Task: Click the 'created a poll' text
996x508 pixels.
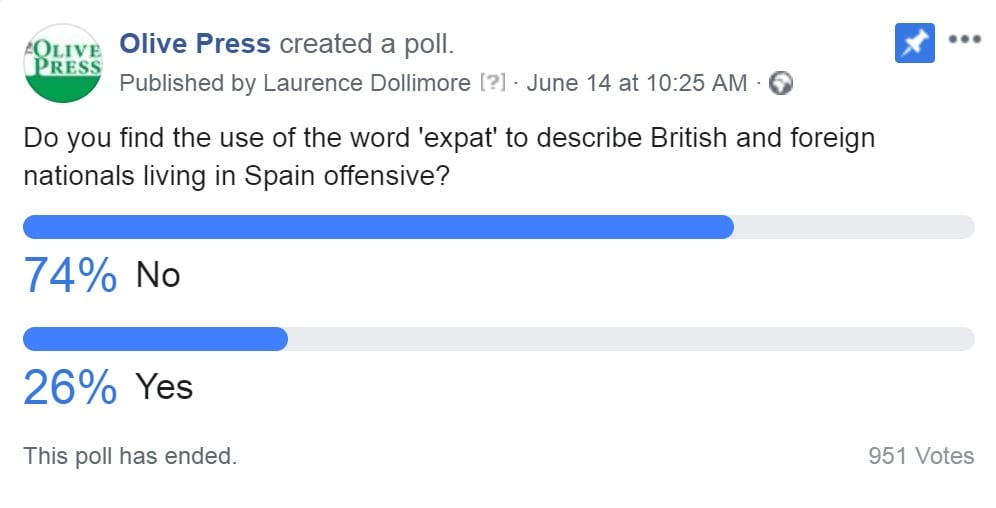Action: [367, 44]
